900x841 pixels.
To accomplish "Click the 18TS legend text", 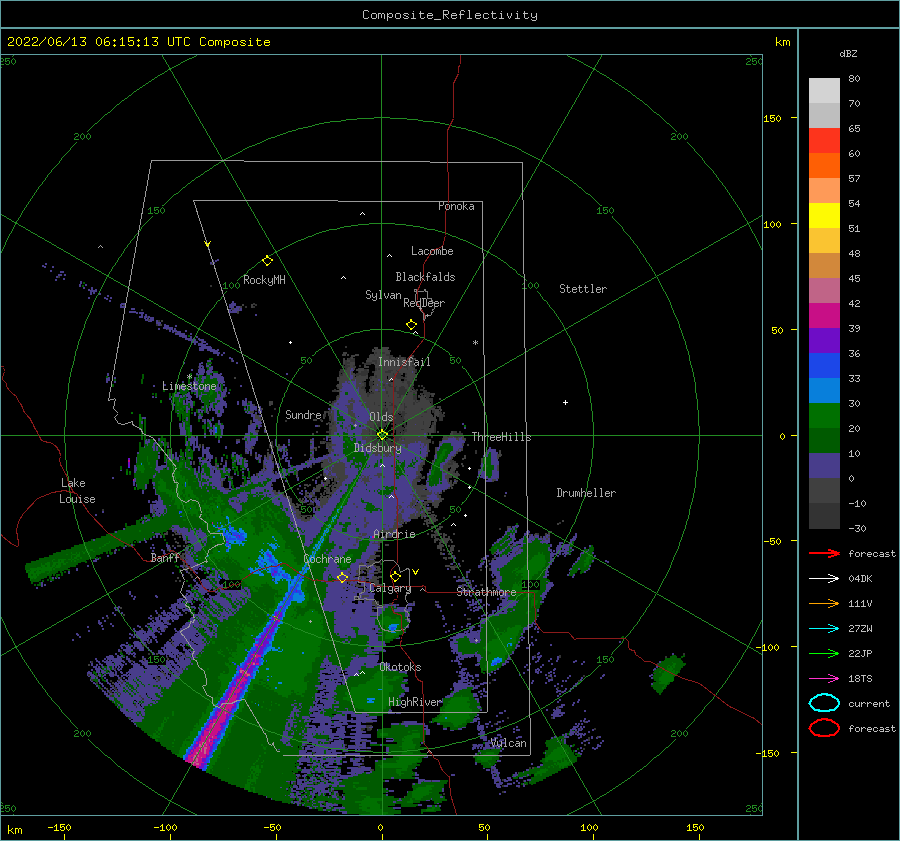I will pyautogui.click(x=860, y=678).
